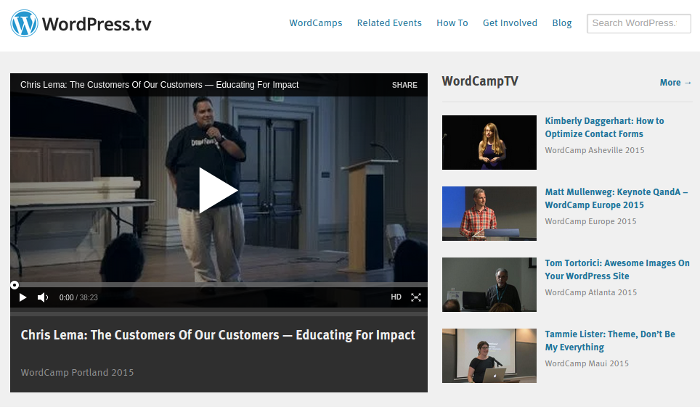
Task: Click the WordCamp Portland 2015 link below the video
Action: [77, 372]
